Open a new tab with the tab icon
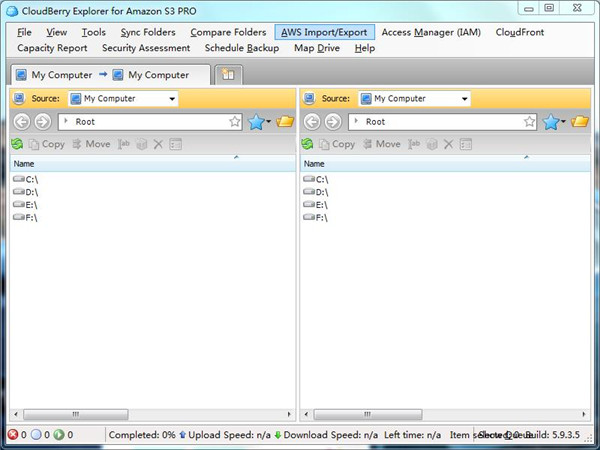600x450 pixels. 228,74
